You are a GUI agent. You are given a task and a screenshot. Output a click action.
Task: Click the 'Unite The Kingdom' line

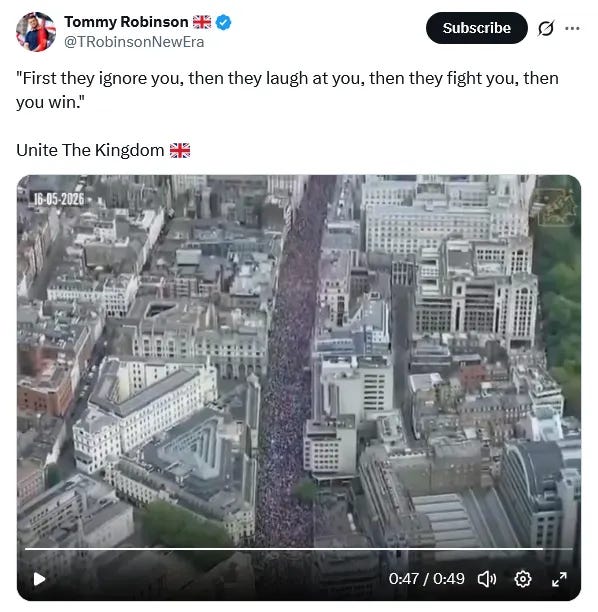point(103,150)
